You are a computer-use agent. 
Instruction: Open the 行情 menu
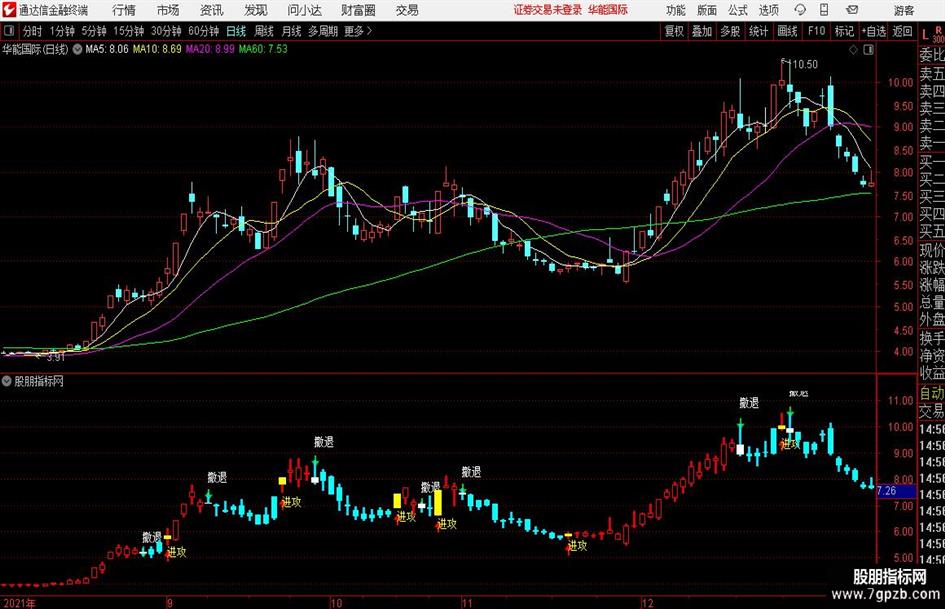124,10
